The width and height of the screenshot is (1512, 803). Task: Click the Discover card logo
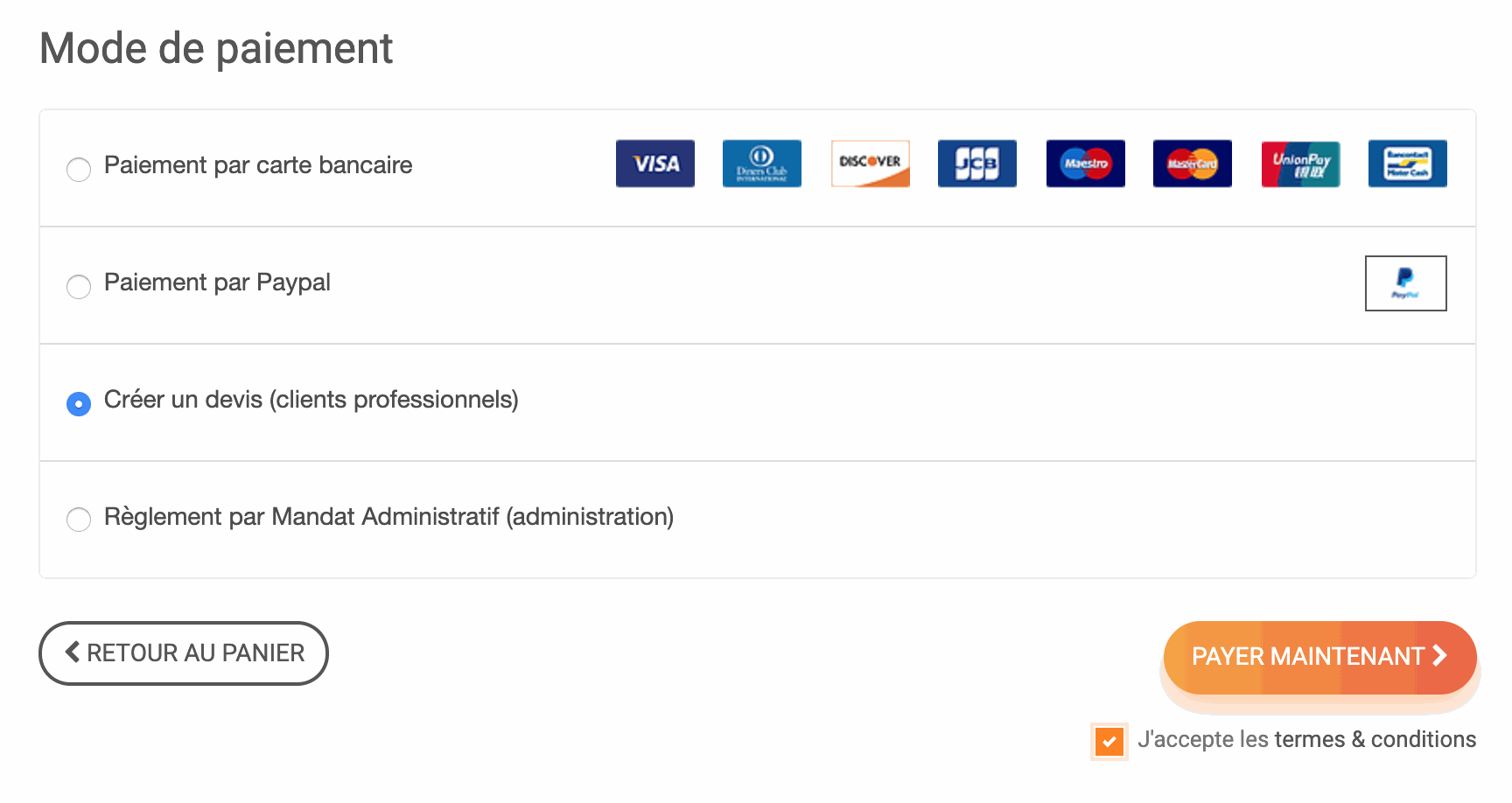click(x=870, y=164)
